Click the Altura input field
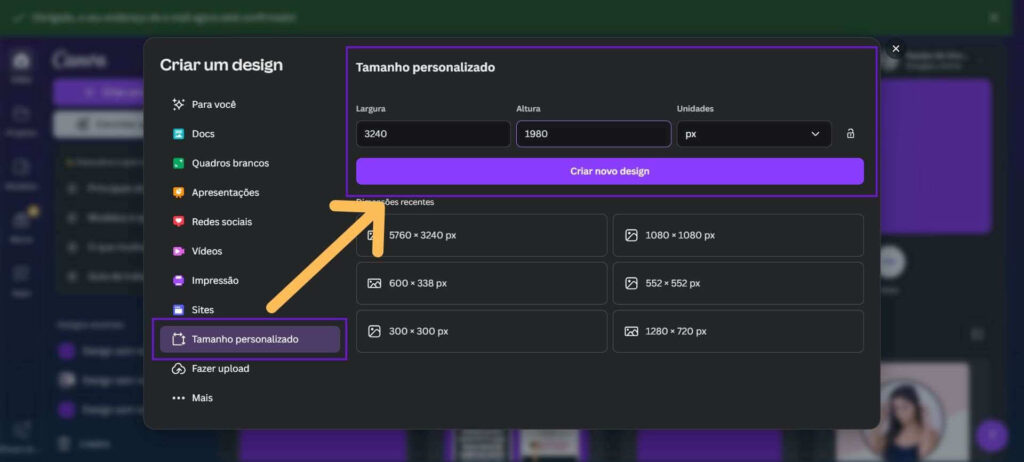The height and width of the screenshot is (462, 1024). pos(592,134)
